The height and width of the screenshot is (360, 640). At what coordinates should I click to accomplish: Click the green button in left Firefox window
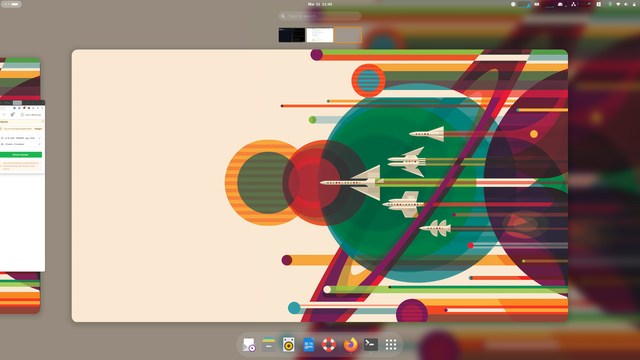(21, 155)
